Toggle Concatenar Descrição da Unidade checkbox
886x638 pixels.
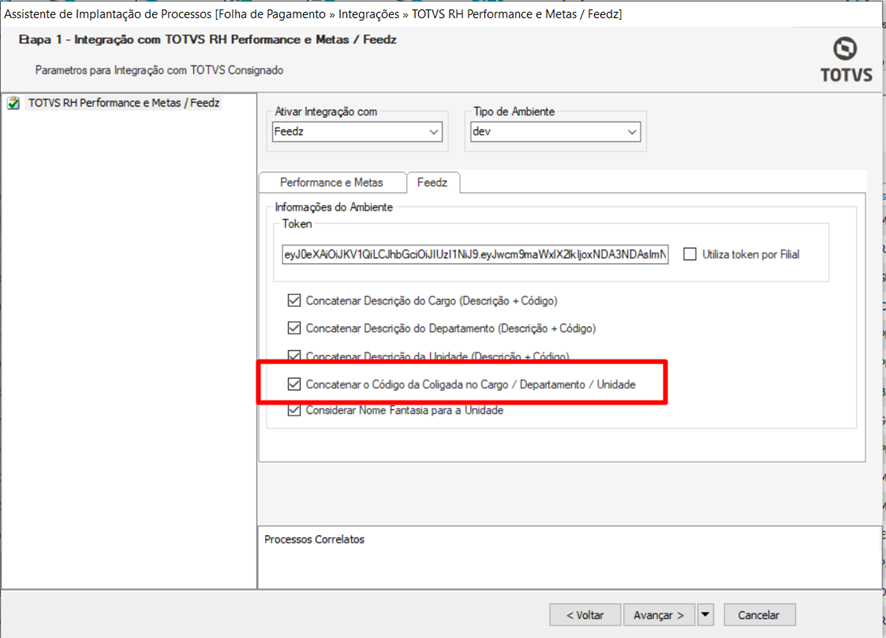[294, 355]
